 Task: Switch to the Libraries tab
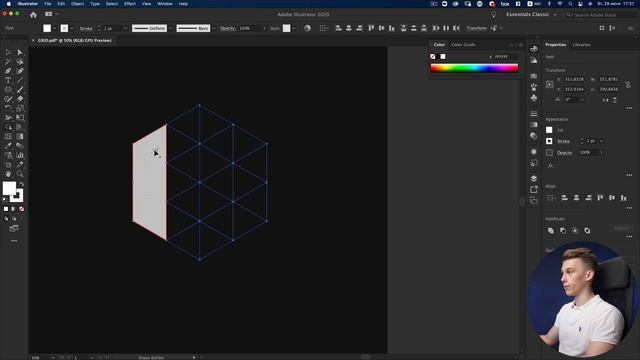[x=582, y=44]
